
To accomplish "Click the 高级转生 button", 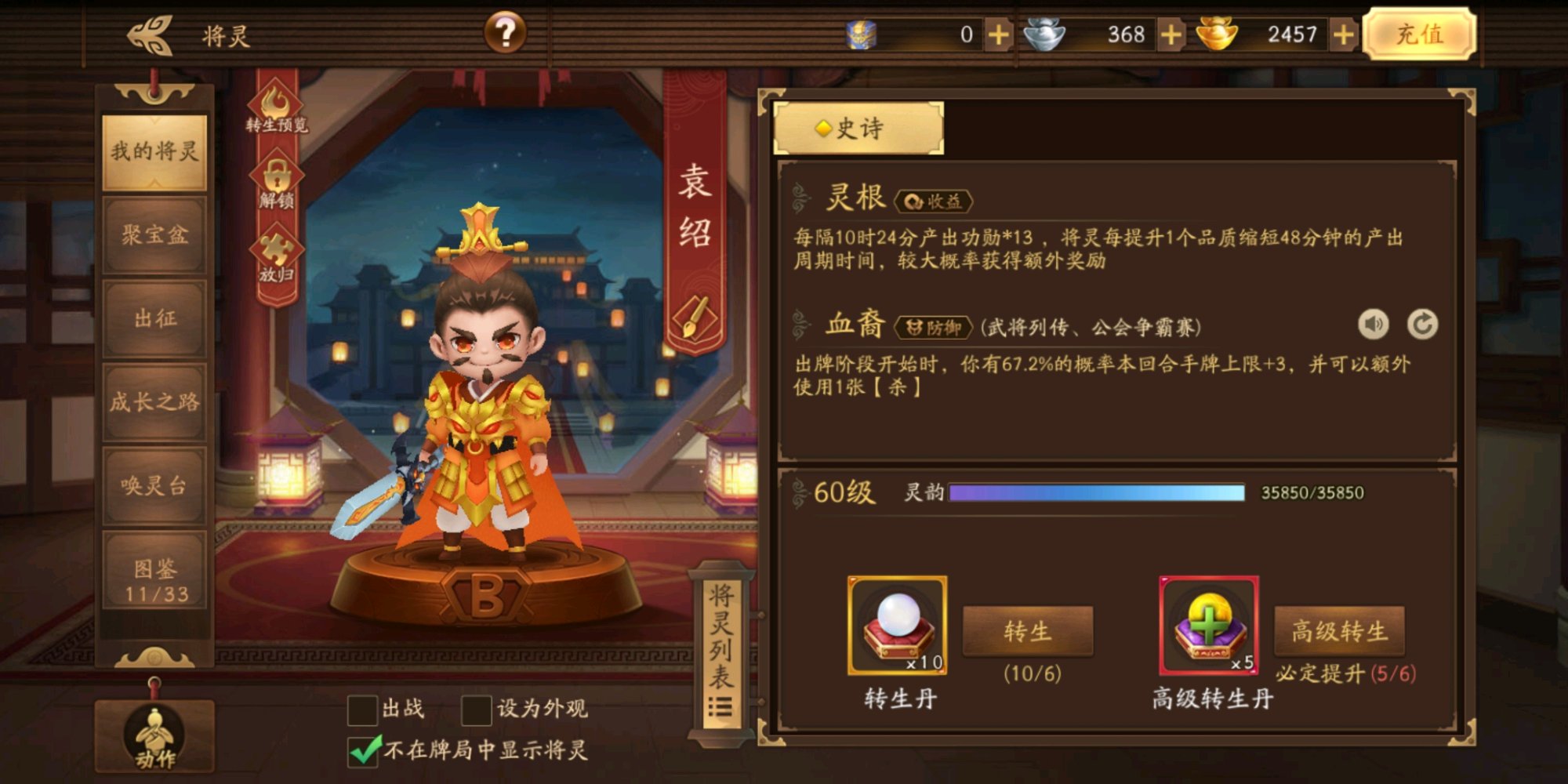I will 1339,630.
